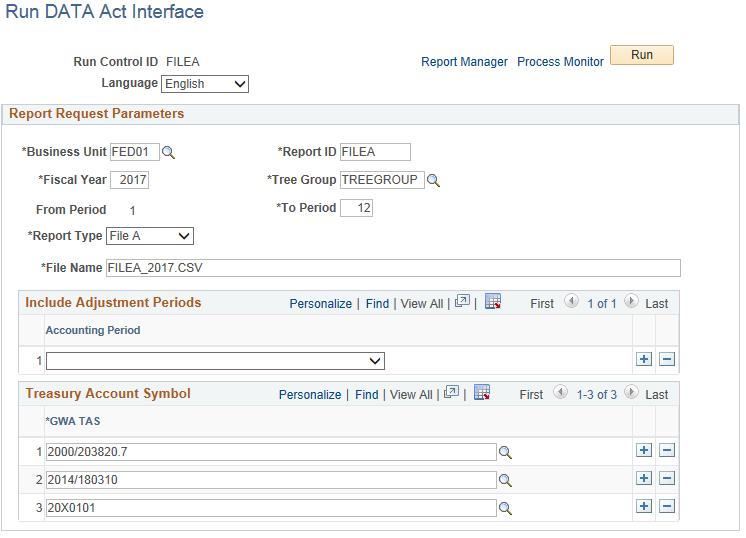Open Business Unit lookup magnifier
Image resolution: width=746 pixels, height=538 pixels.
168,153
